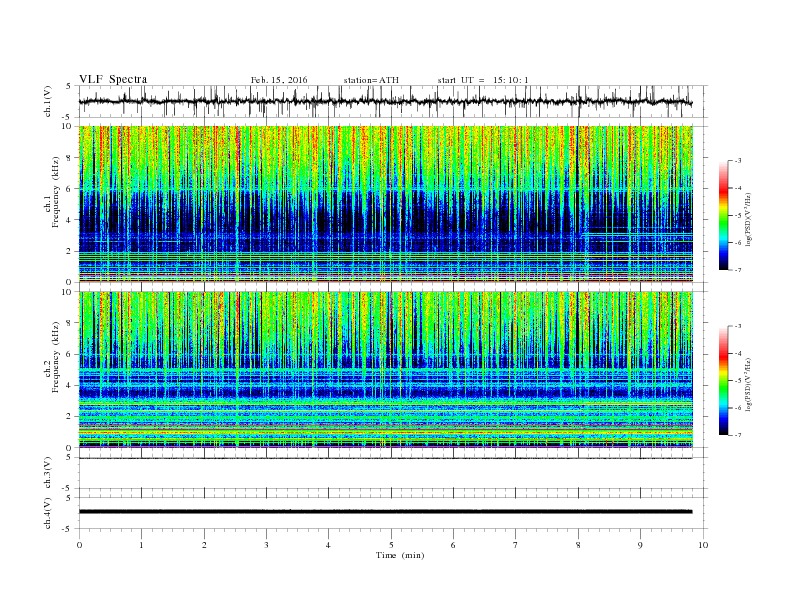
Task: Click the ch.1 "Frequency (kHz)" axis label
Action: point(56,192)
